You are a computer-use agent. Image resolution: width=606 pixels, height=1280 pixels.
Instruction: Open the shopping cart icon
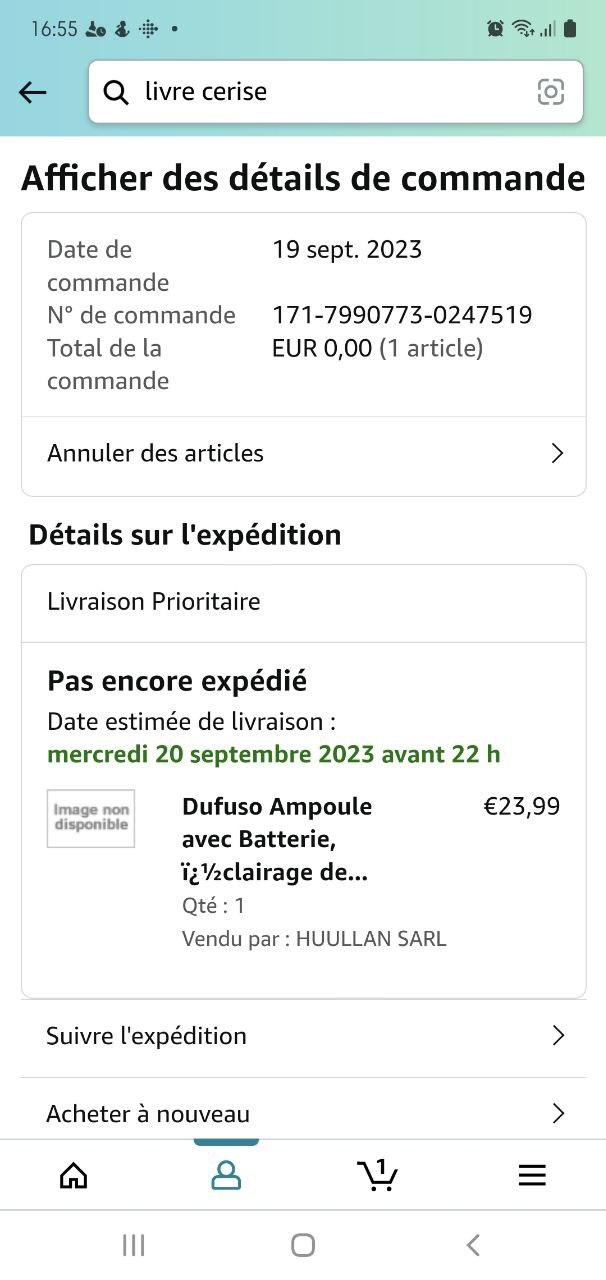[378, 1175]
